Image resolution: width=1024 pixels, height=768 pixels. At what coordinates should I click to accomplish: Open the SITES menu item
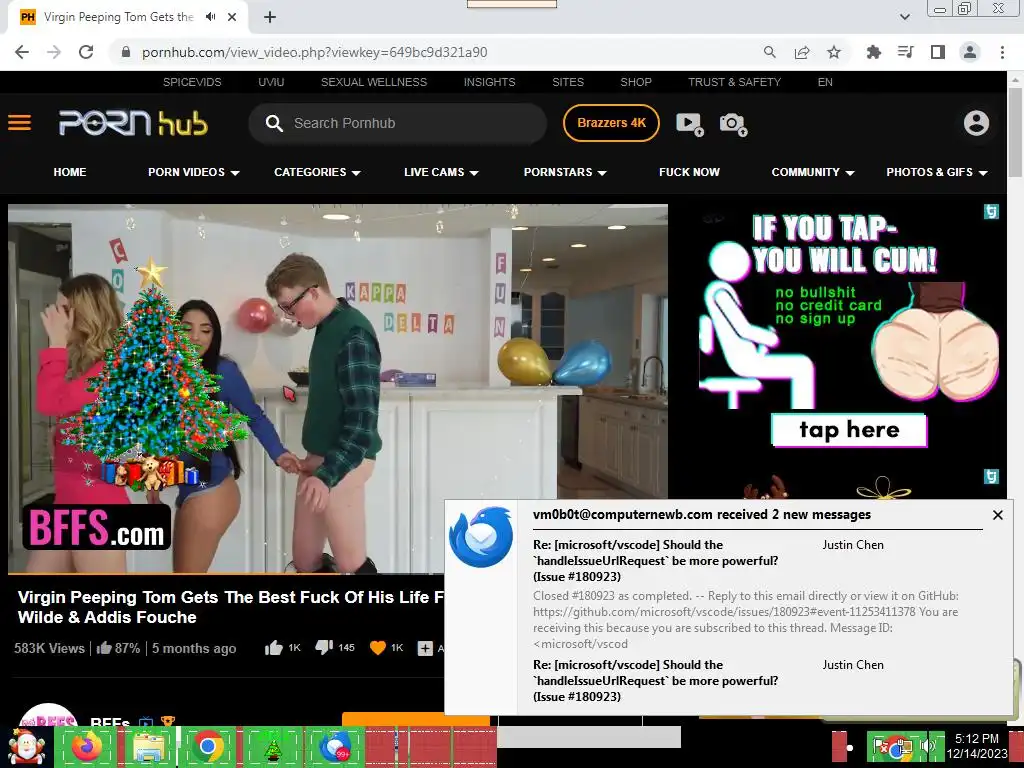coord(568,82)
